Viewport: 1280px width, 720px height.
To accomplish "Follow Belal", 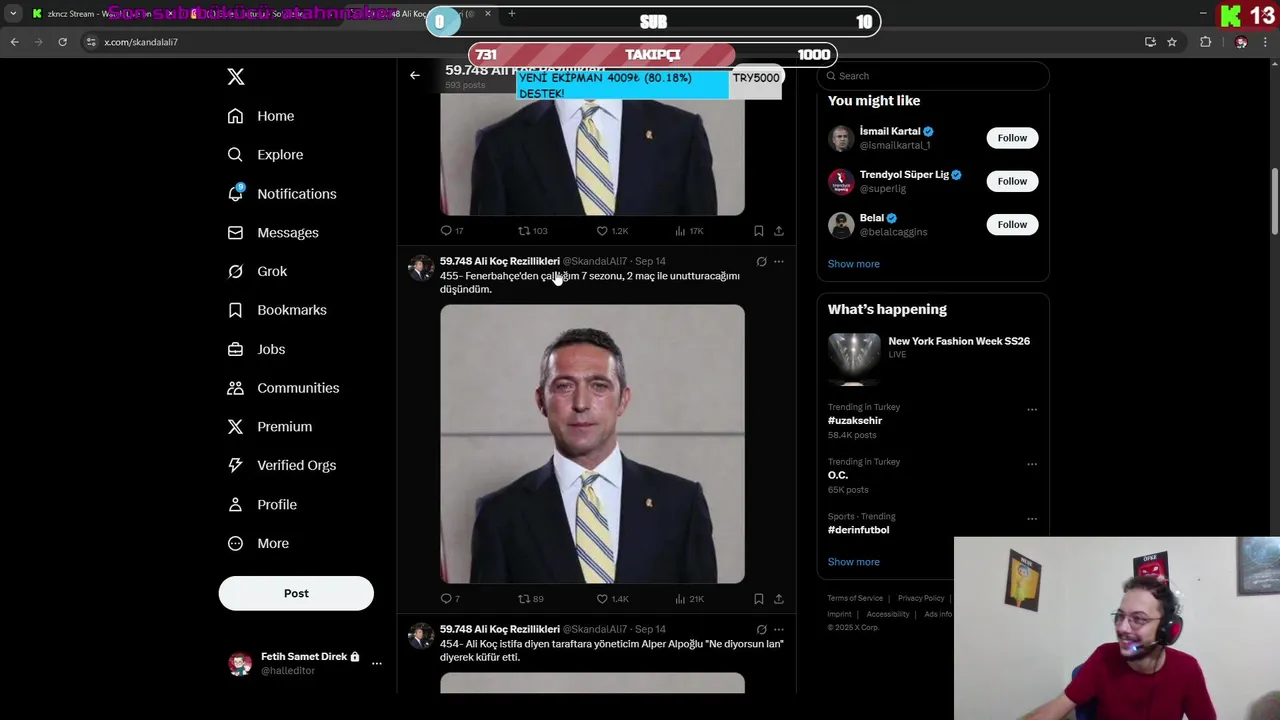I will (1012, 224).
